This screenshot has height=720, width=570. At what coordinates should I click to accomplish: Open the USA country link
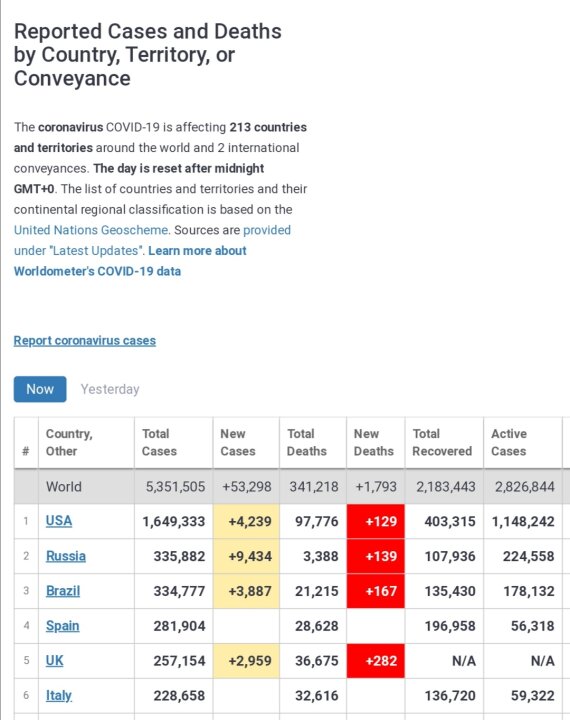(59, 521)
